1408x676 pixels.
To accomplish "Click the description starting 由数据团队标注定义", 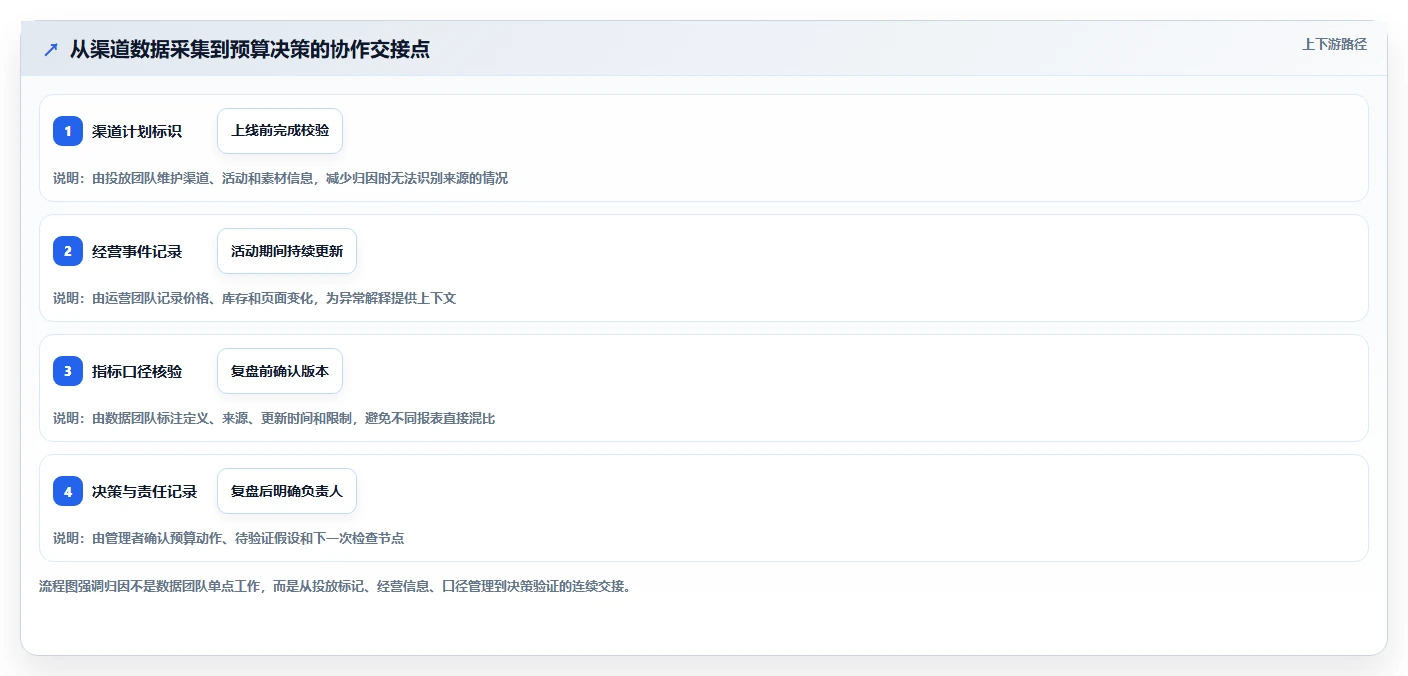I will point(274,418).
